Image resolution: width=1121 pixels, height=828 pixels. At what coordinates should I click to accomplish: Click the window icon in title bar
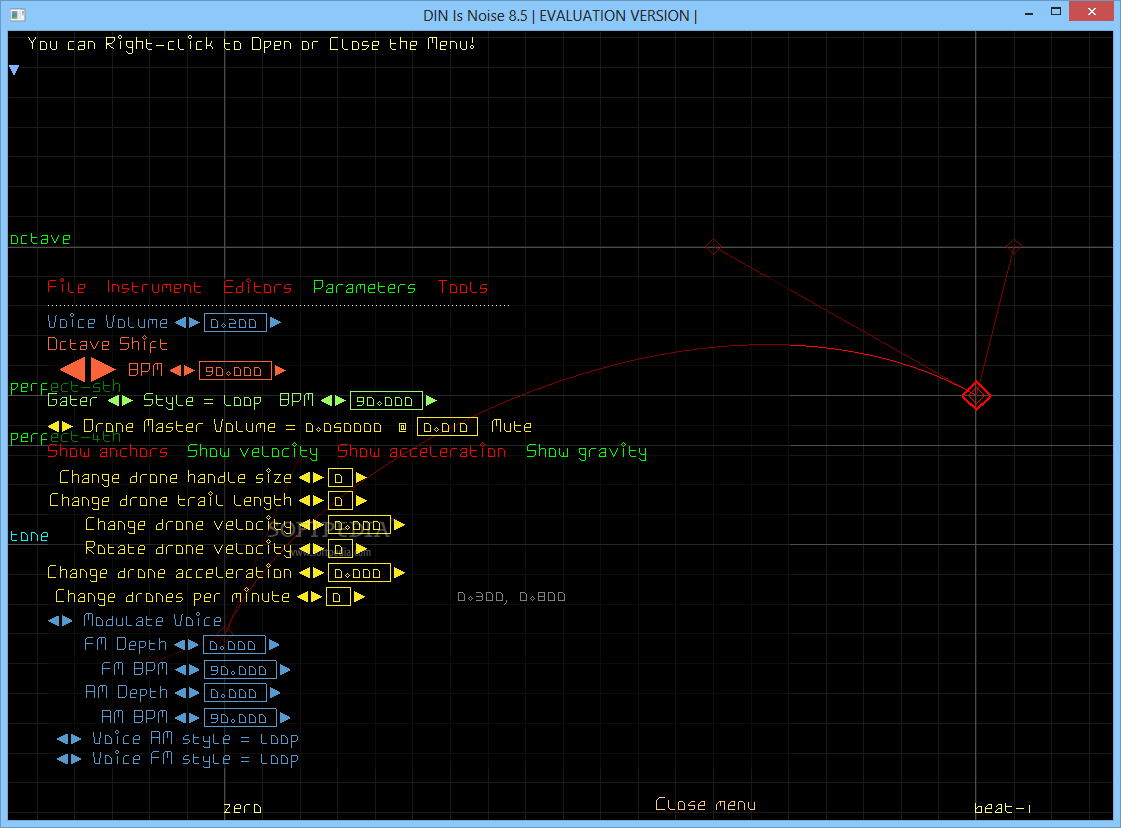point(18,14)
